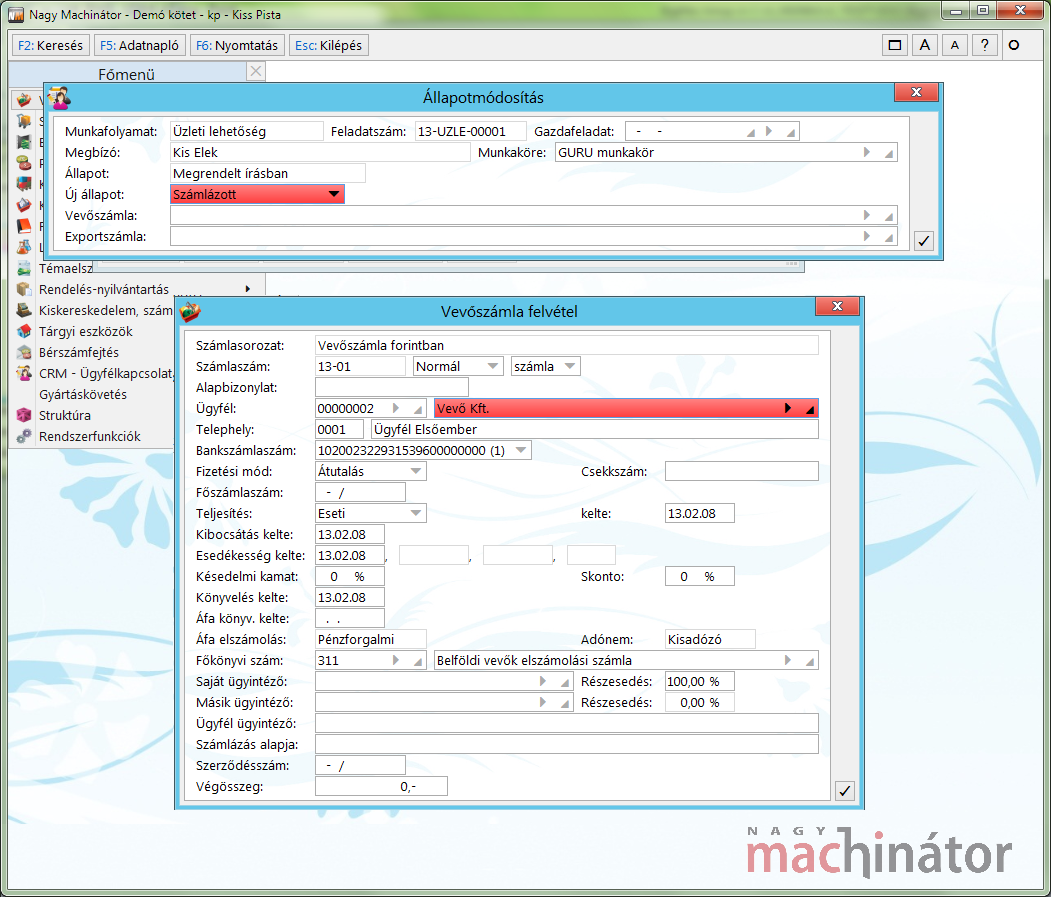Open the Teljesítés Eseti dropdown
Viewport: 1051px width, 897px height.
click(x=416, y=513)
